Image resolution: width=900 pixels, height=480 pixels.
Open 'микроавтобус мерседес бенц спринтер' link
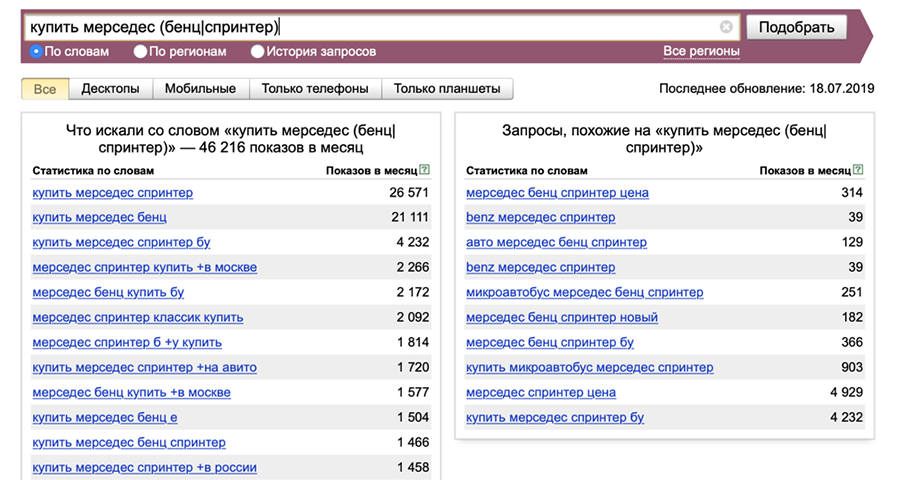click(584, 292)
